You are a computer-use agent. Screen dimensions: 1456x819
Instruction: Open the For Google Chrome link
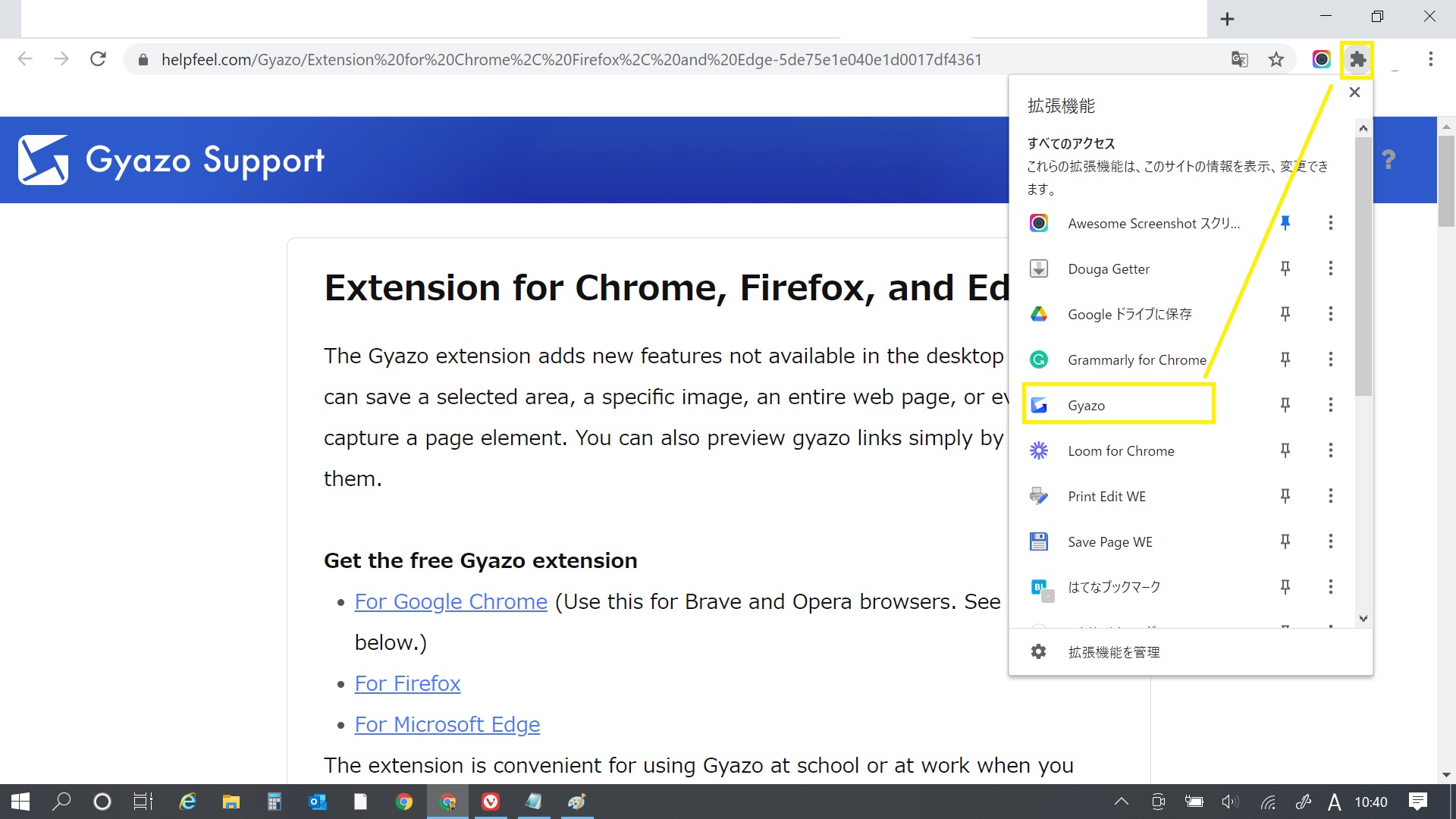[x=450, y=601]
